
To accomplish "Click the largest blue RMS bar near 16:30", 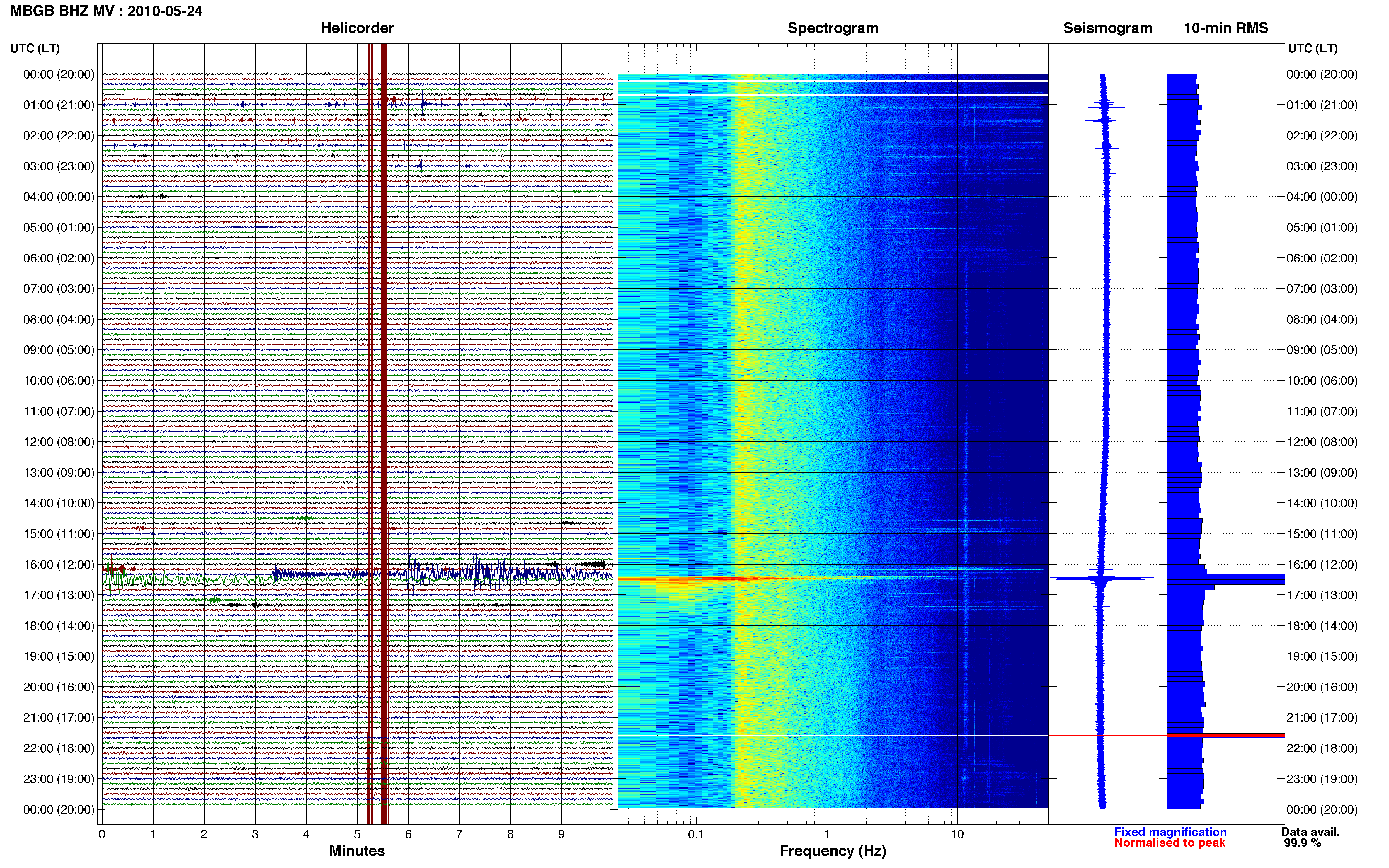I will (x=1225, y=579).
